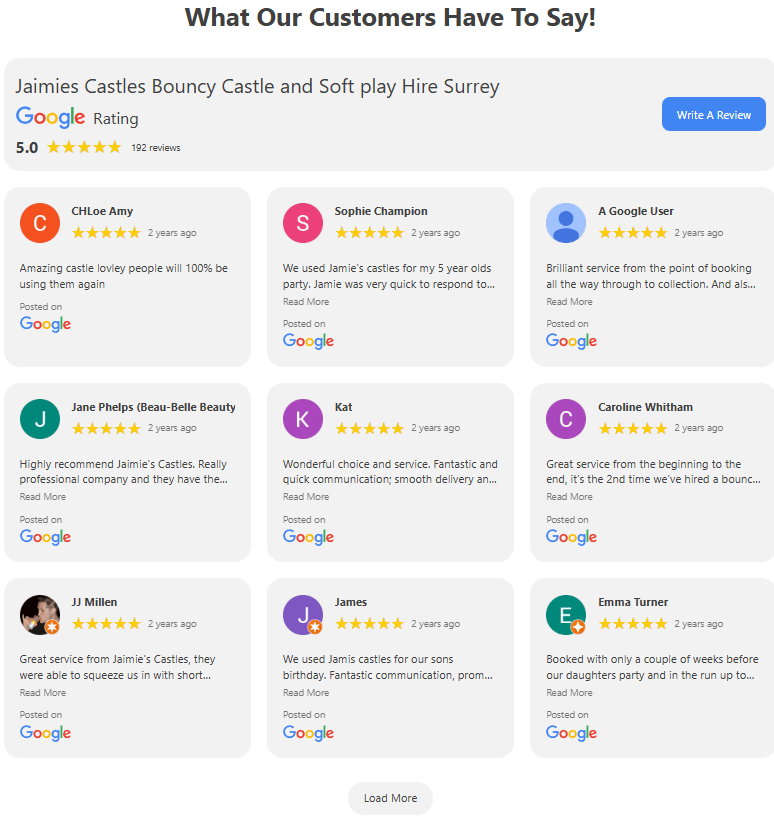Select the A Google User profile icon
The width and height of the screenshot is (774, 816).
565,222
